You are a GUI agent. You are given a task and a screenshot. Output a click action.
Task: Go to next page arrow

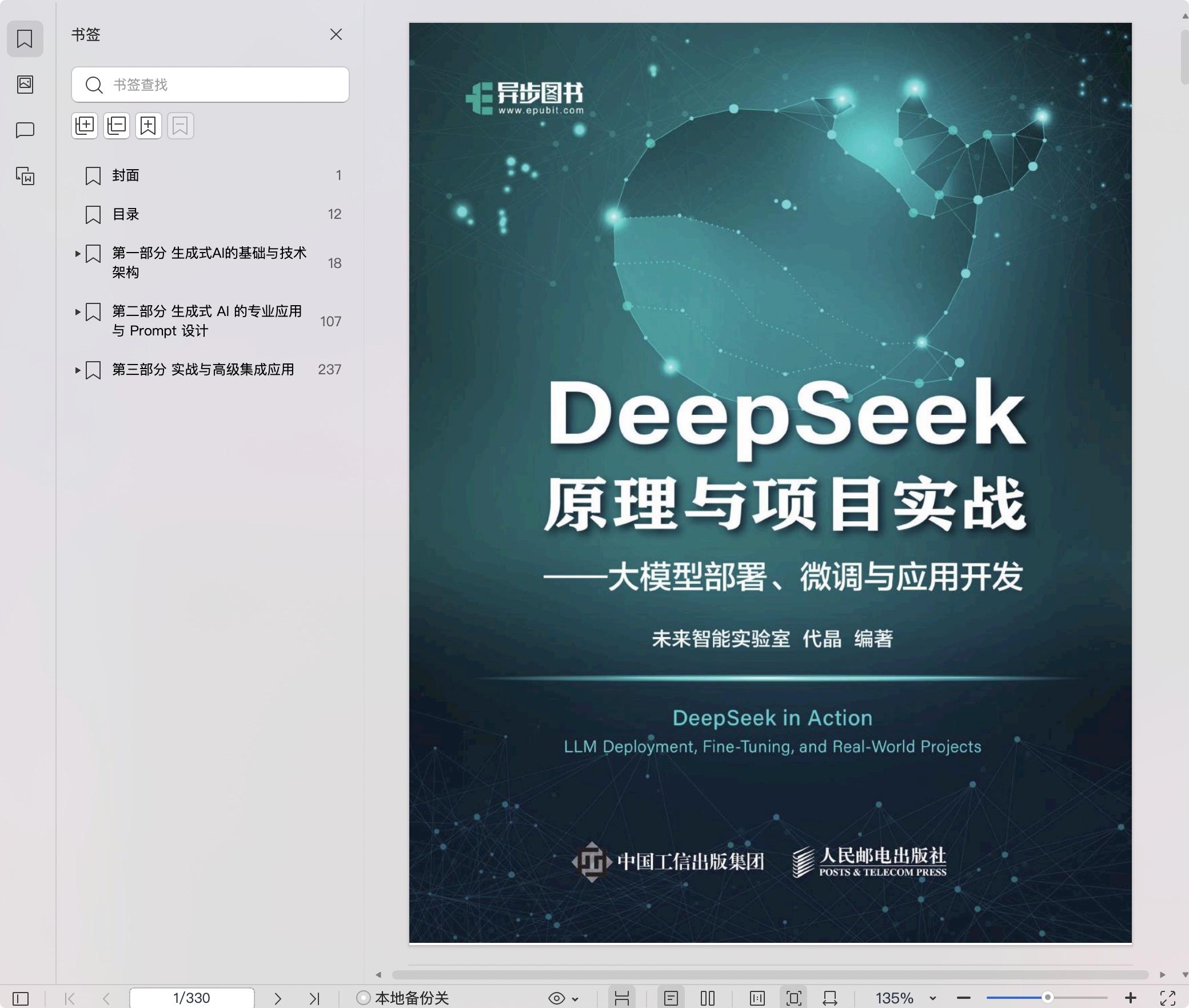point(278,998)
